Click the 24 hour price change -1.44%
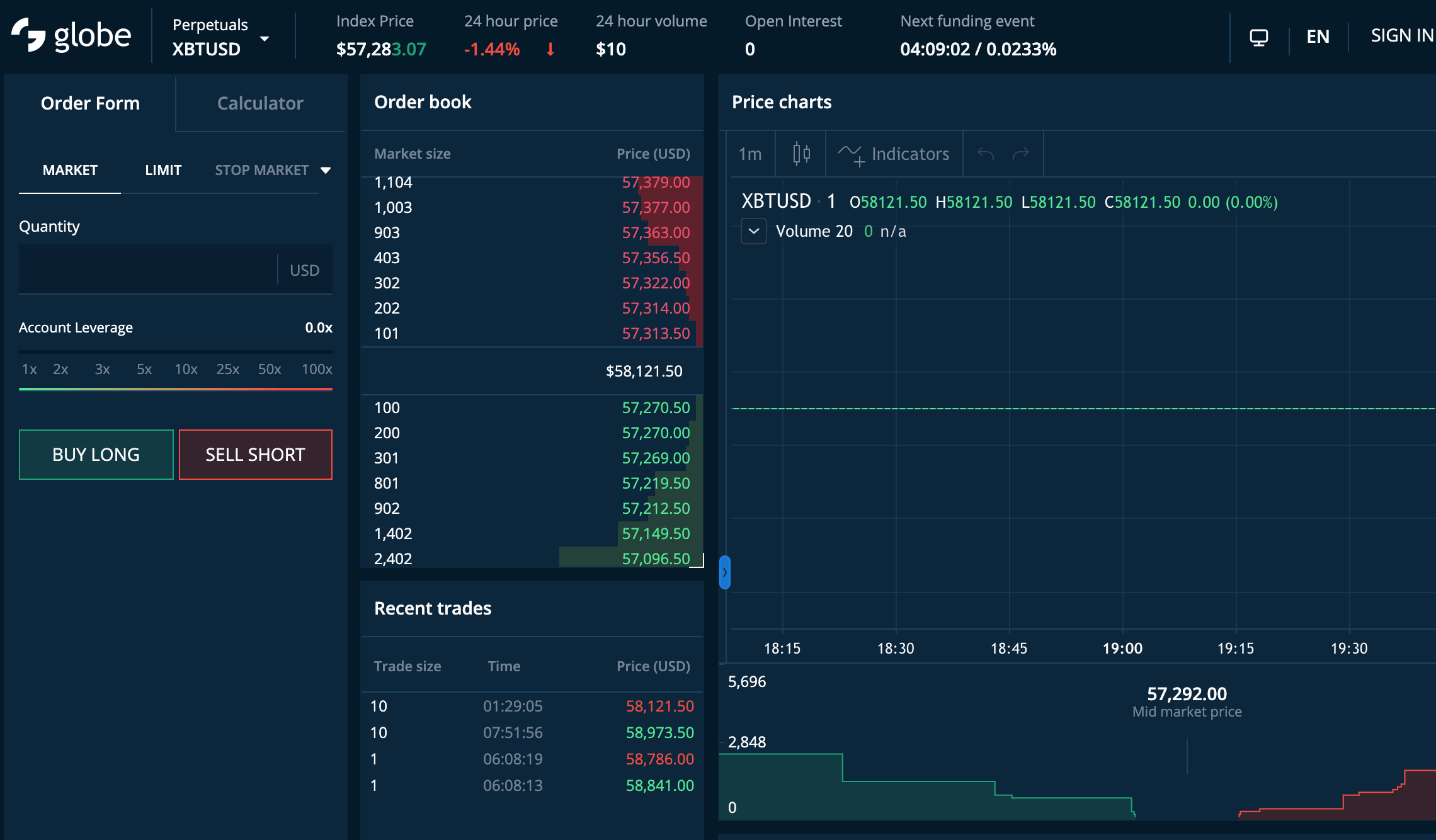Screen dimensions: 1436x840 (x=492, y=49)
